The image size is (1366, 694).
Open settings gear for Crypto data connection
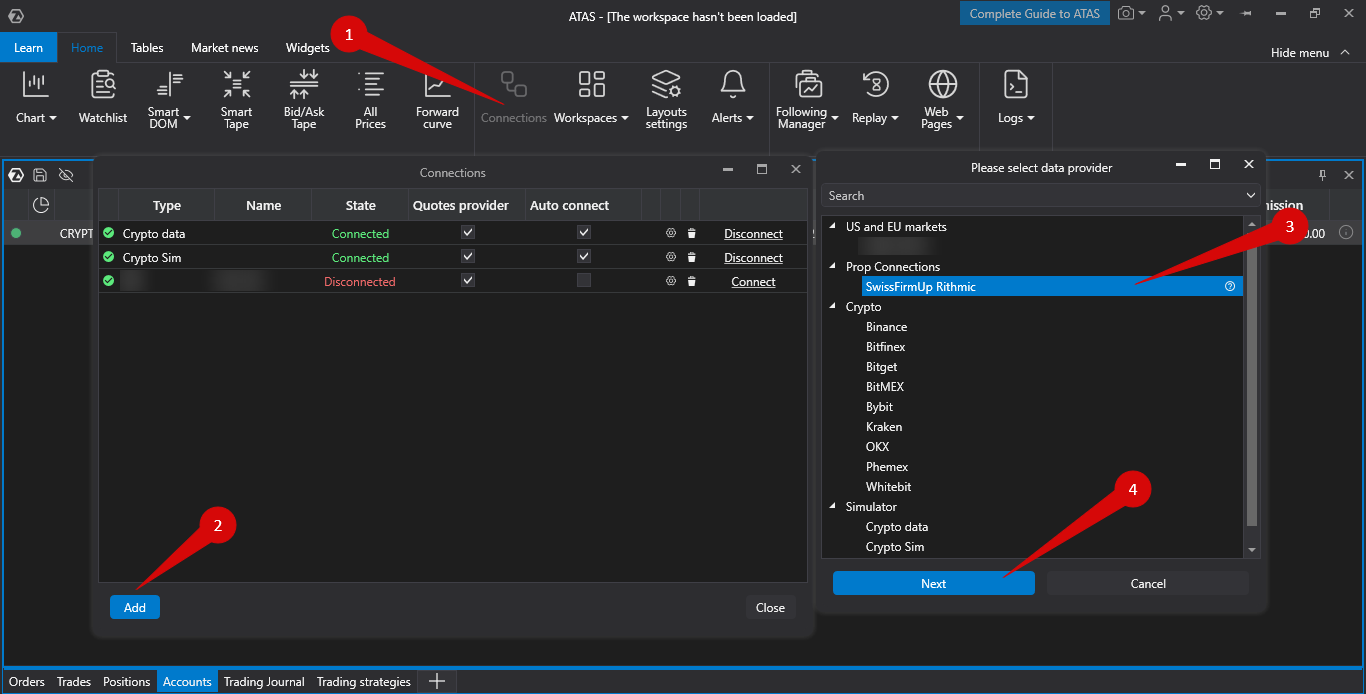tap(671, 233)
